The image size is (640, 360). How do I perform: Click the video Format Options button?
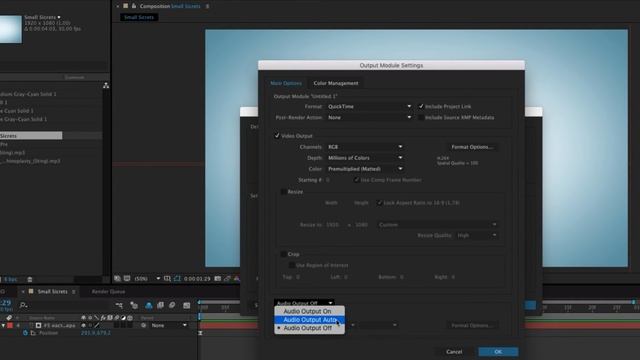click(472, 147)
